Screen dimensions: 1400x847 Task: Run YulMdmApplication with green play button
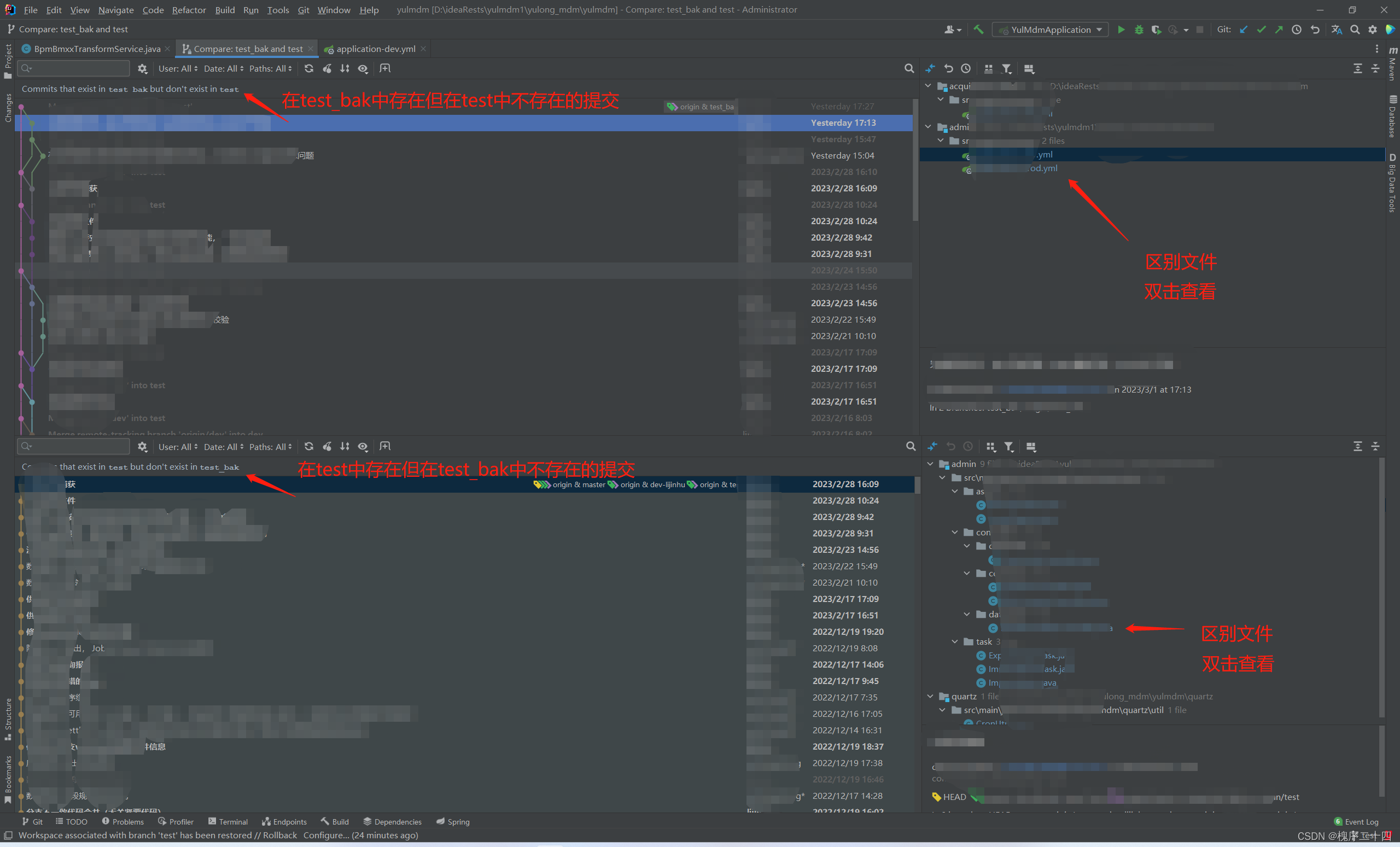tap(1121, 30)
